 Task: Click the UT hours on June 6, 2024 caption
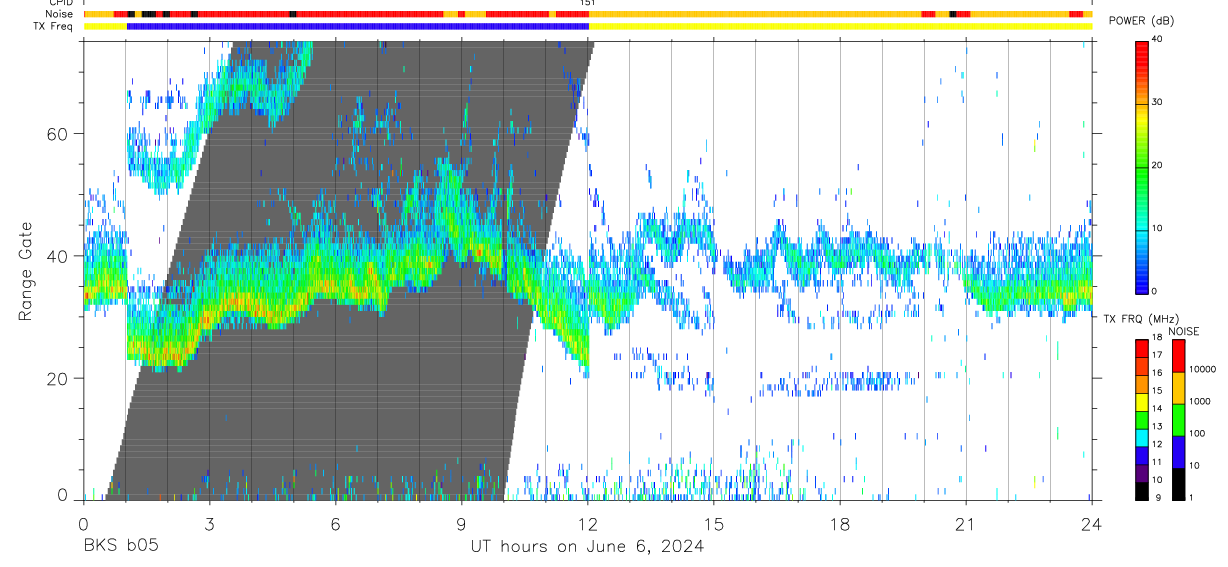(588, 546)
